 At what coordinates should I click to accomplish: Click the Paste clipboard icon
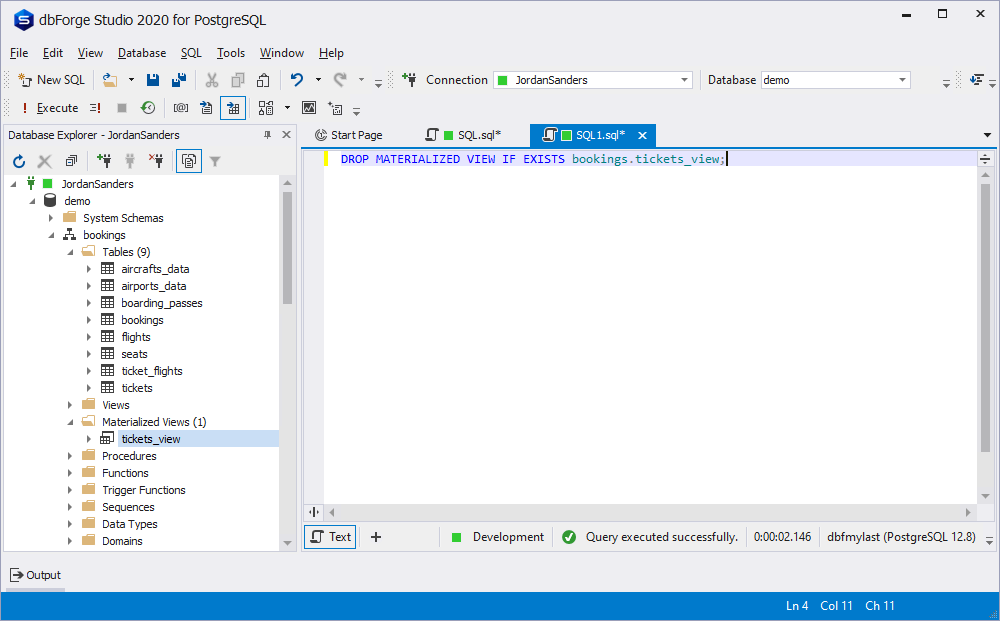[x=263, y=80]
